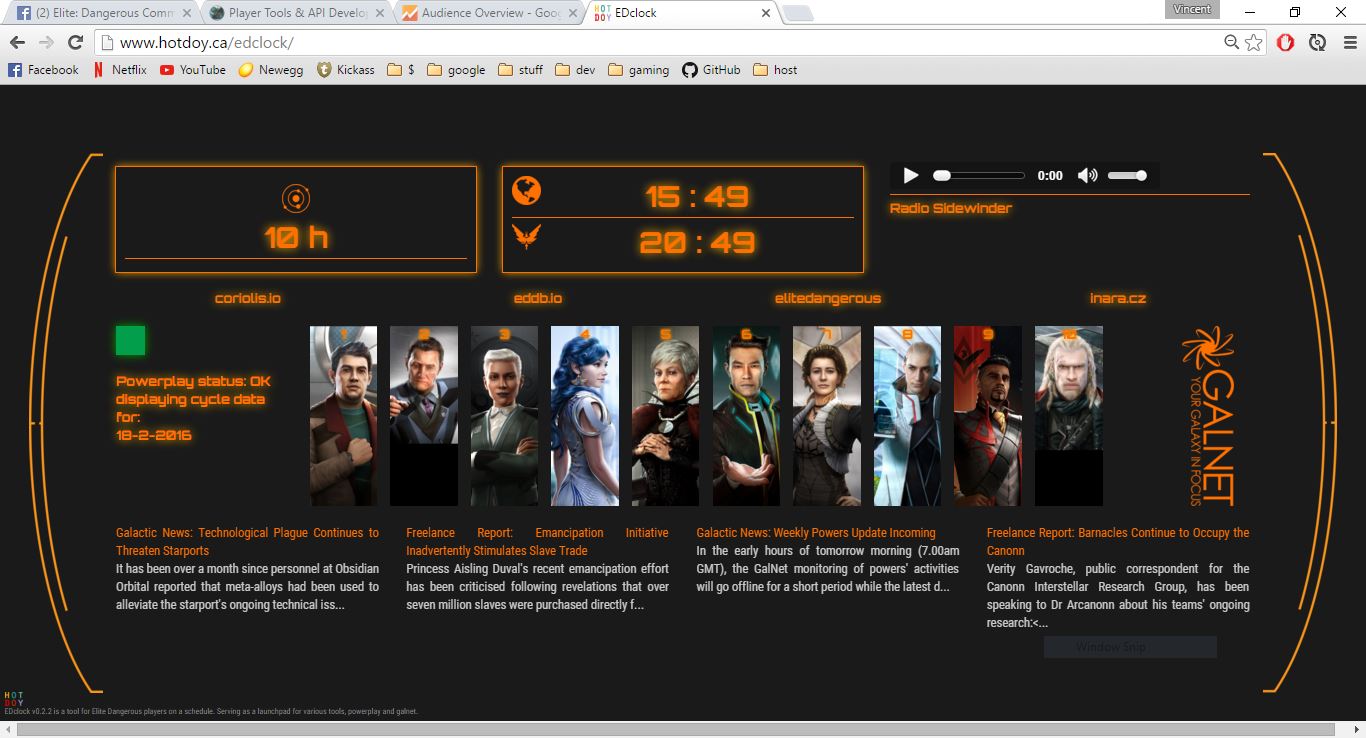The width and height of the screenshot is (1366, 738).
Task: Close the Audience Overview tab
Action: click(573, 13)
